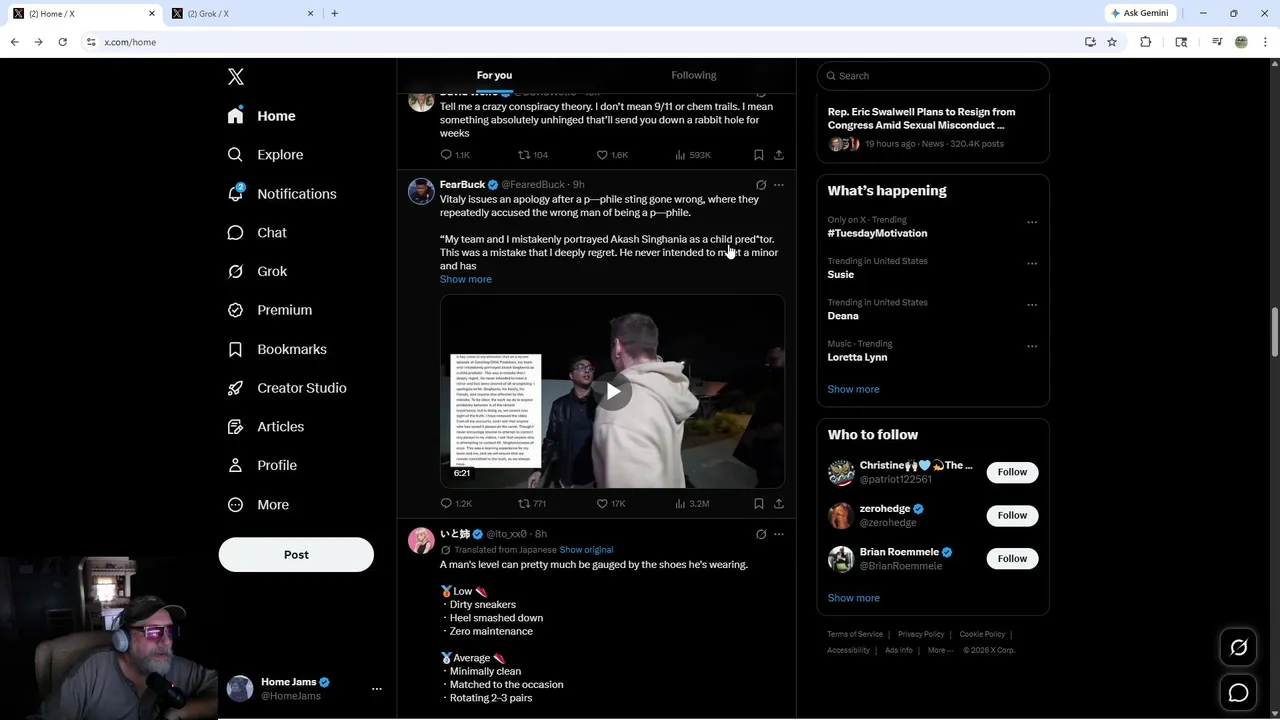Click the Articles sidebar icon
Image resolution: width=1280 pixels, height=720 pixels.
tap(235, 427)
